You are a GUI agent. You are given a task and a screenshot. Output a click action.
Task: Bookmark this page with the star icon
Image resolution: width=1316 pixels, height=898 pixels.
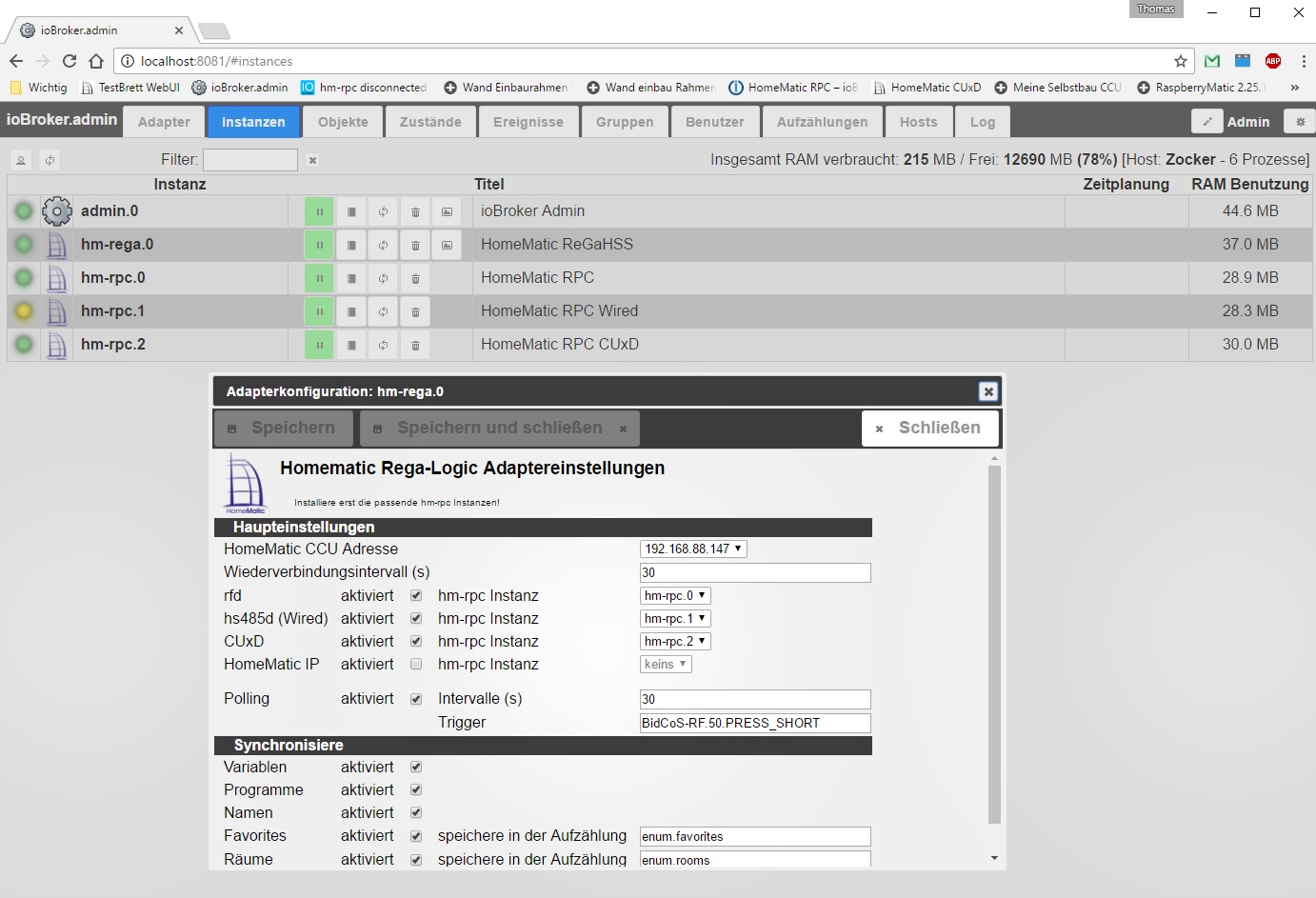(1181, 61)
